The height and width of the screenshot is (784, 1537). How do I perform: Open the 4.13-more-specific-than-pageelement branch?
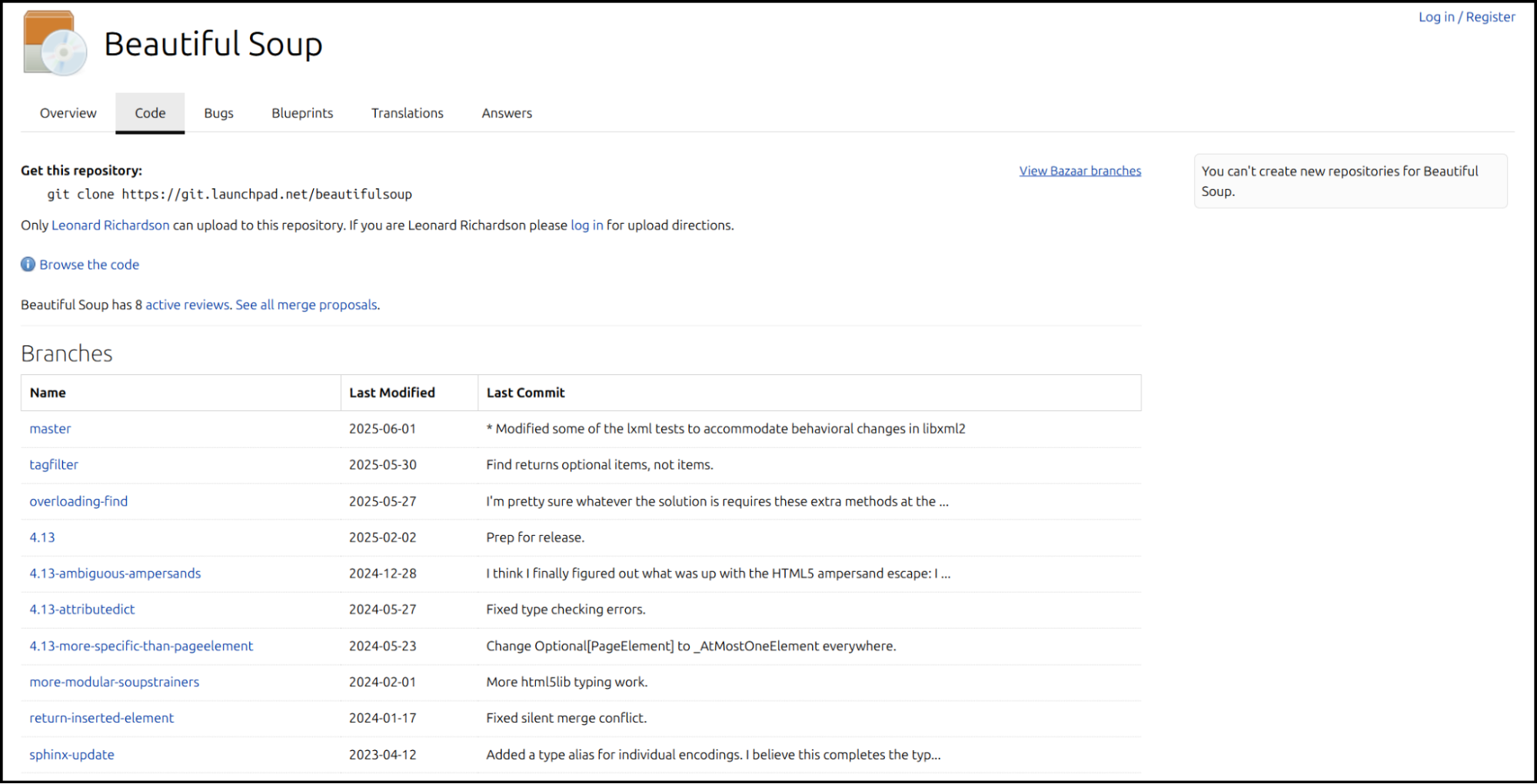141,646
